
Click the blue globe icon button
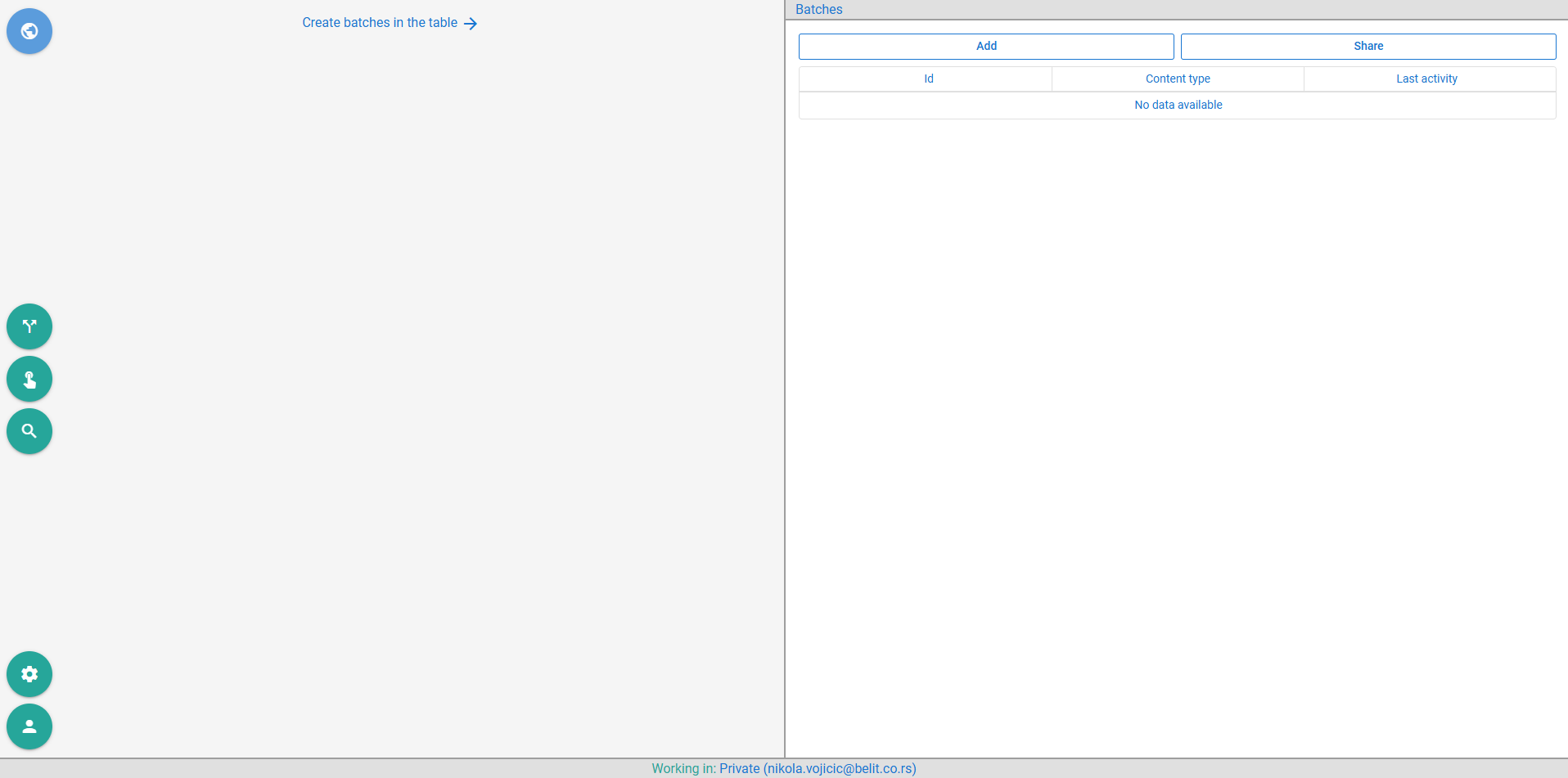click(29, 31)
